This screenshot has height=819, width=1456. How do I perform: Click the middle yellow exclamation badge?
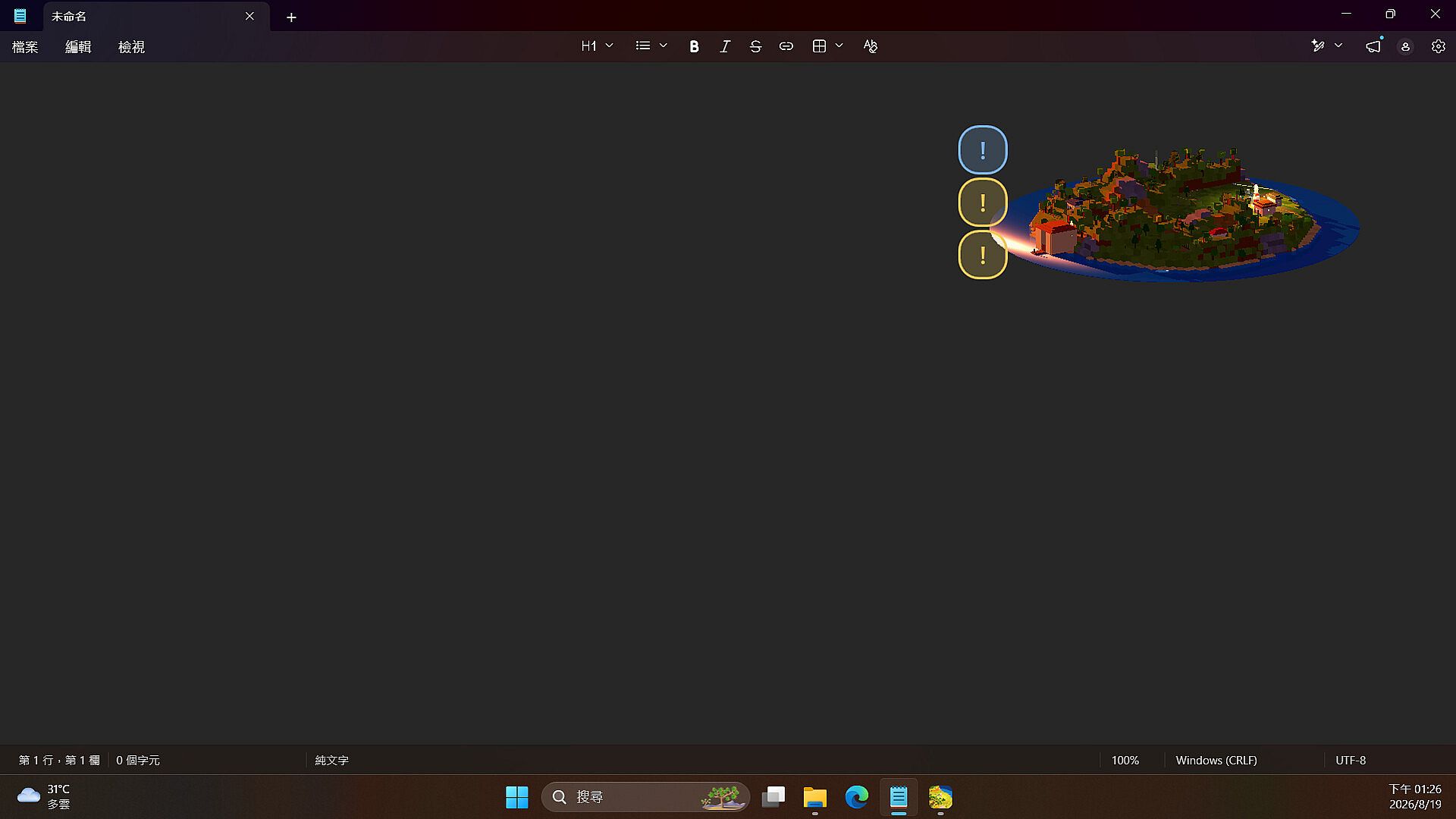(x=983, y=202)
